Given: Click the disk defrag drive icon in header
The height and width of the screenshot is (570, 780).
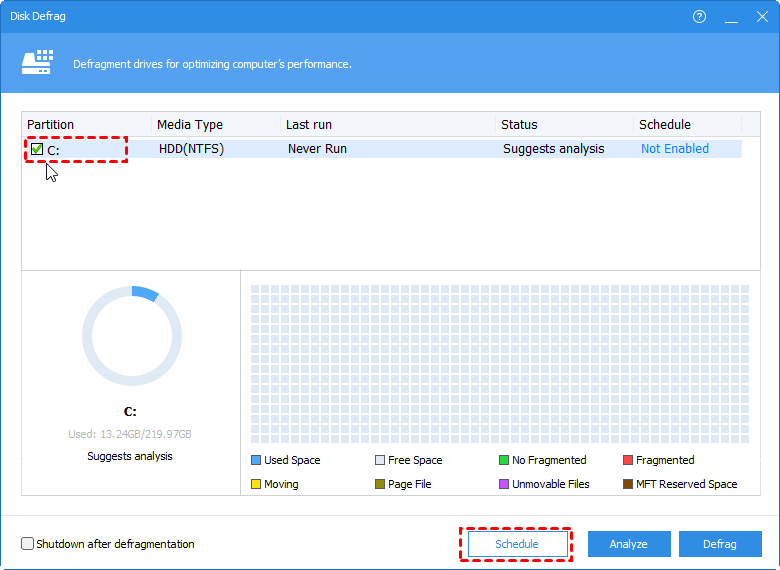Looking at the screenshot, I should 37,63.
